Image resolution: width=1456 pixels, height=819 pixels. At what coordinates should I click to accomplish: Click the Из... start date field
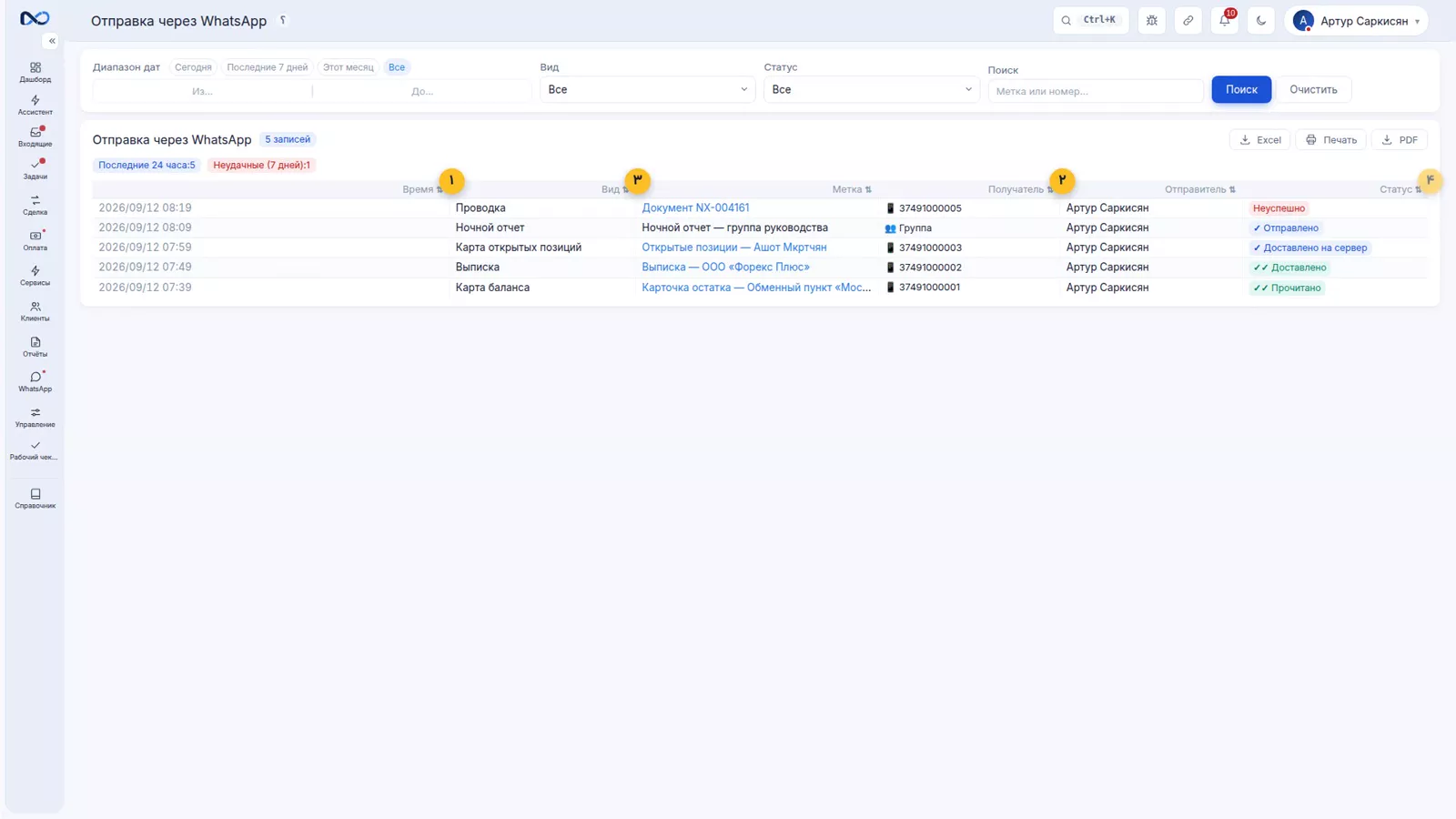coord(202,91)
